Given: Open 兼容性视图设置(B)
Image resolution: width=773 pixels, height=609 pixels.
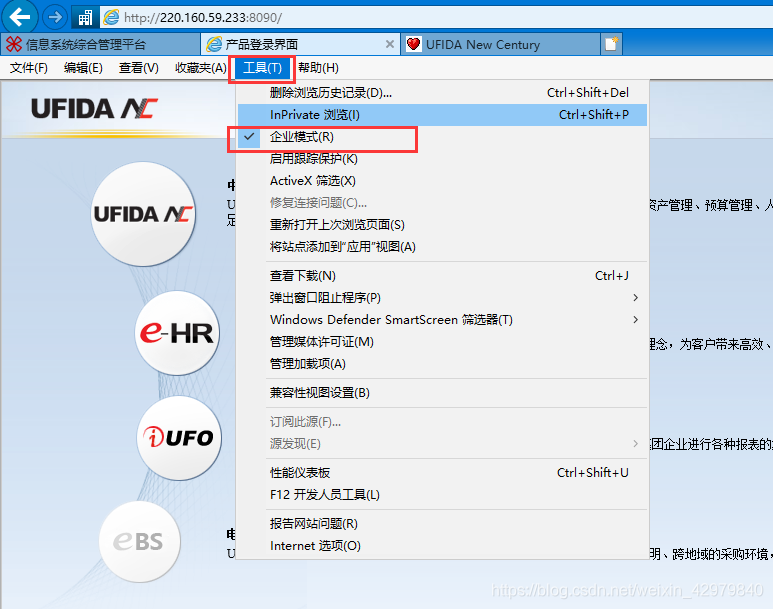Looking at the screenshot, I should (x=442, y=393).
